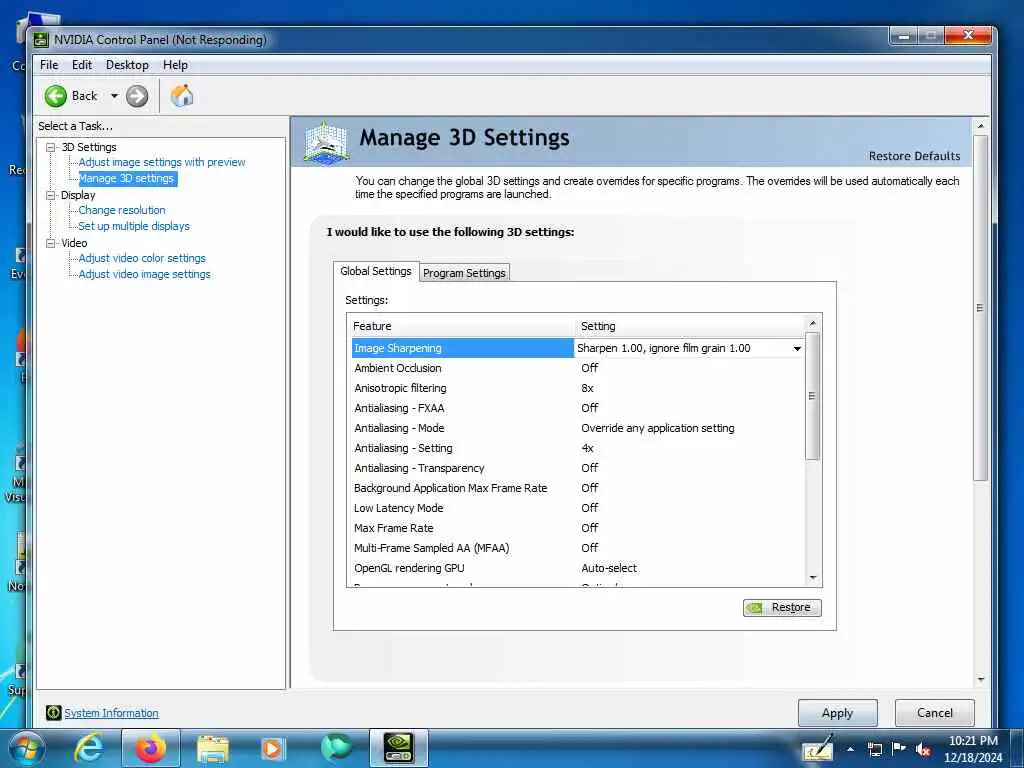Collapse the 3D Settings tree node
Viewport: 1024px width, 768px height.
point(50,148)
